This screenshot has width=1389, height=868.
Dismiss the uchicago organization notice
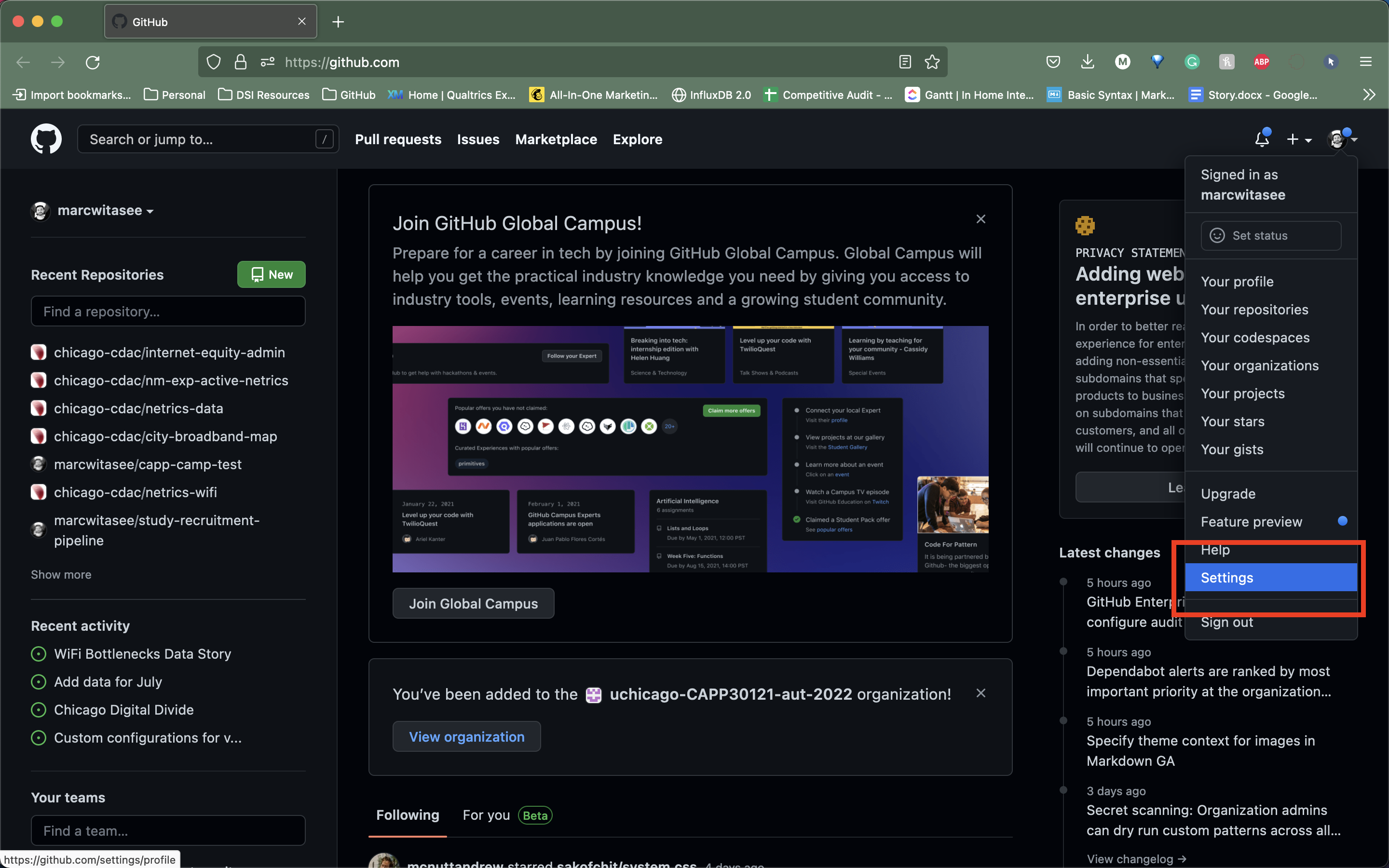pos(981,693)
